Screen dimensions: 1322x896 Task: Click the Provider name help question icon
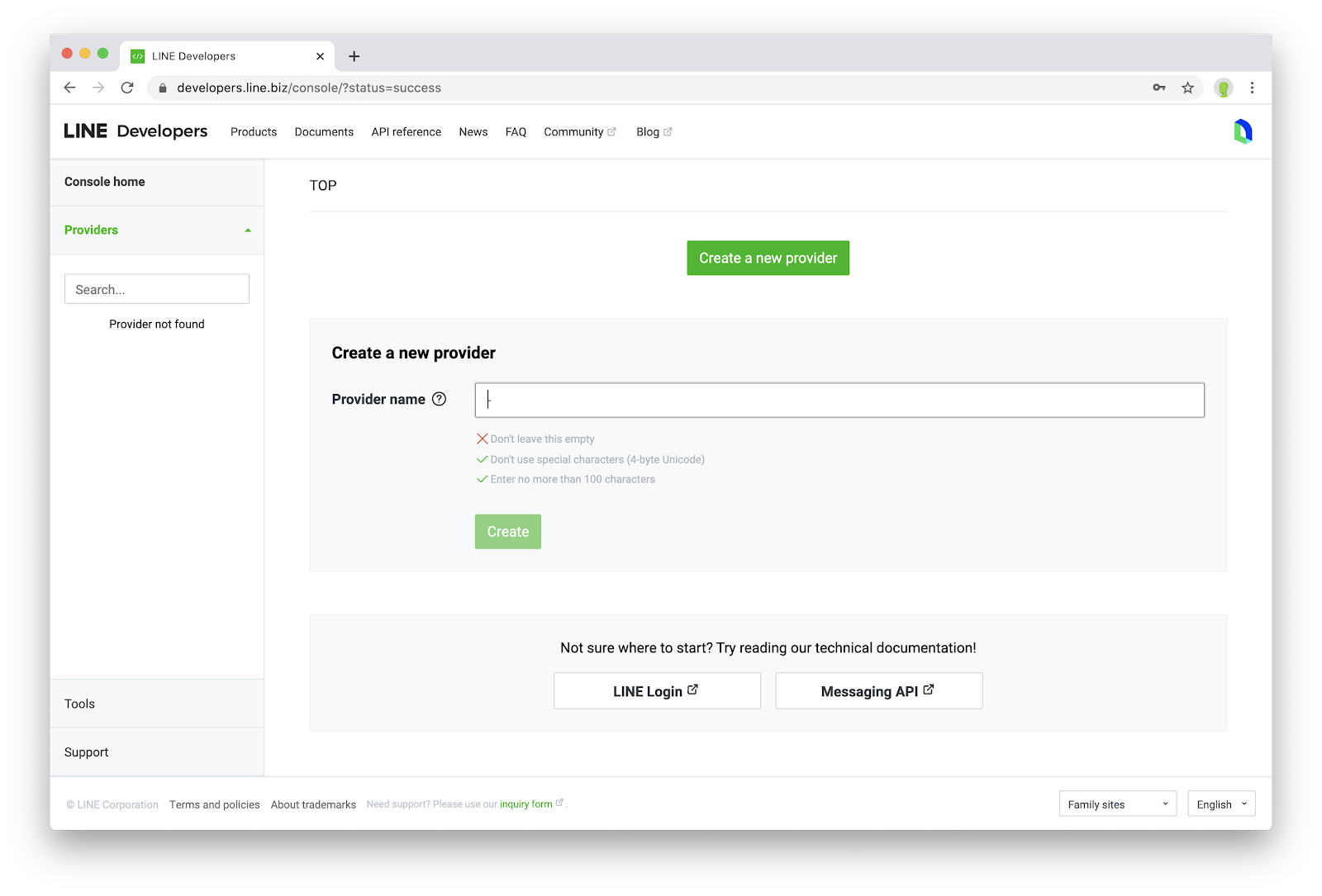coord(439,399)
